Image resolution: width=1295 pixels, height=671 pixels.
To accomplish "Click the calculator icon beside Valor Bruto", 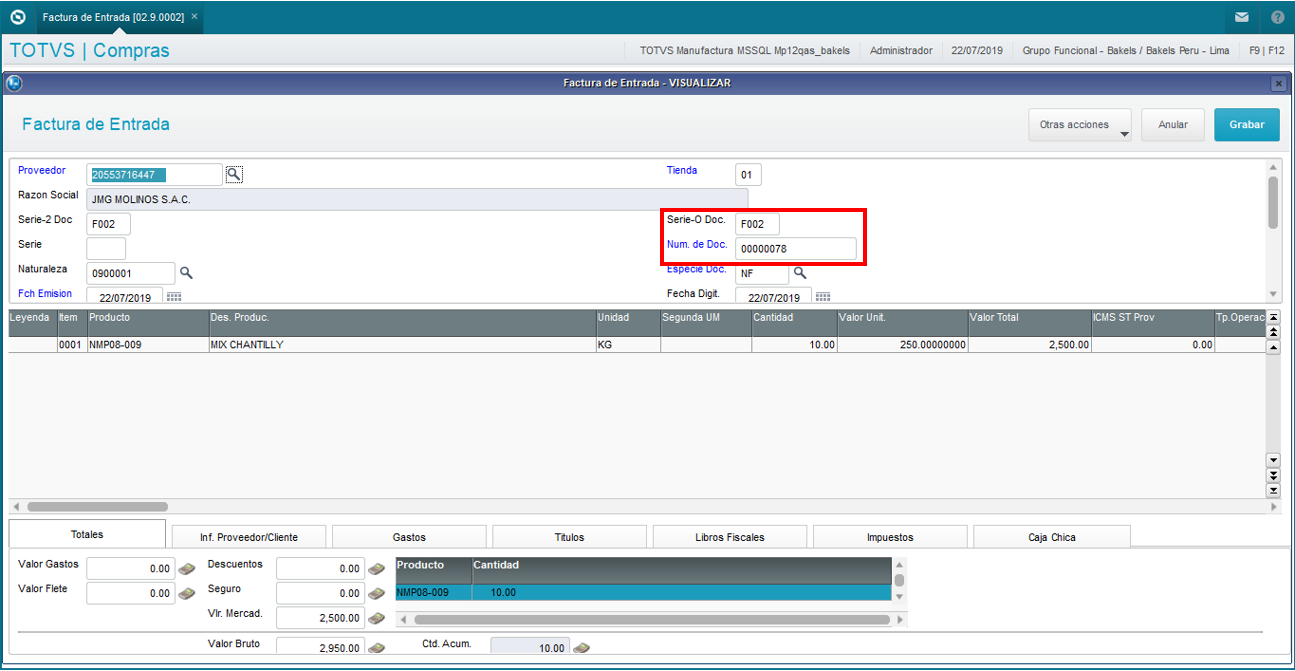I will pyautogui.click(x=376, y=648).
